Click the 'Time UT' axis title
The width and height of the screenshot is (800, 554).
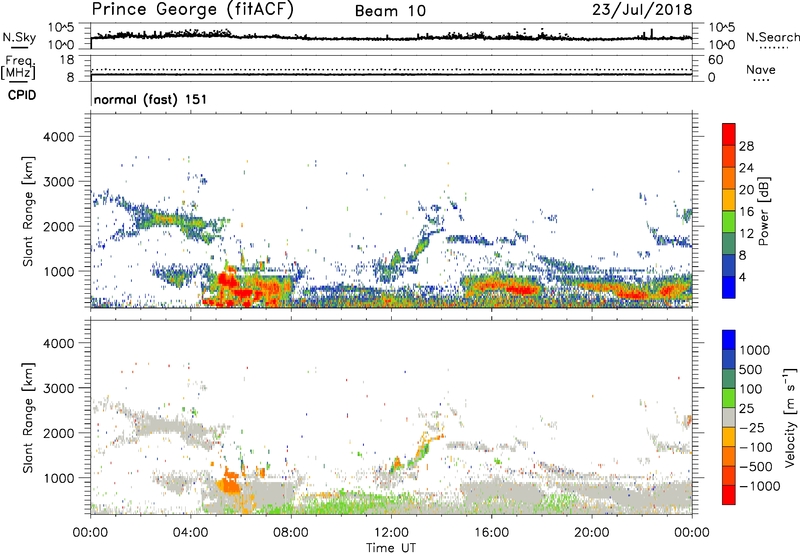(x=391, y=548)
